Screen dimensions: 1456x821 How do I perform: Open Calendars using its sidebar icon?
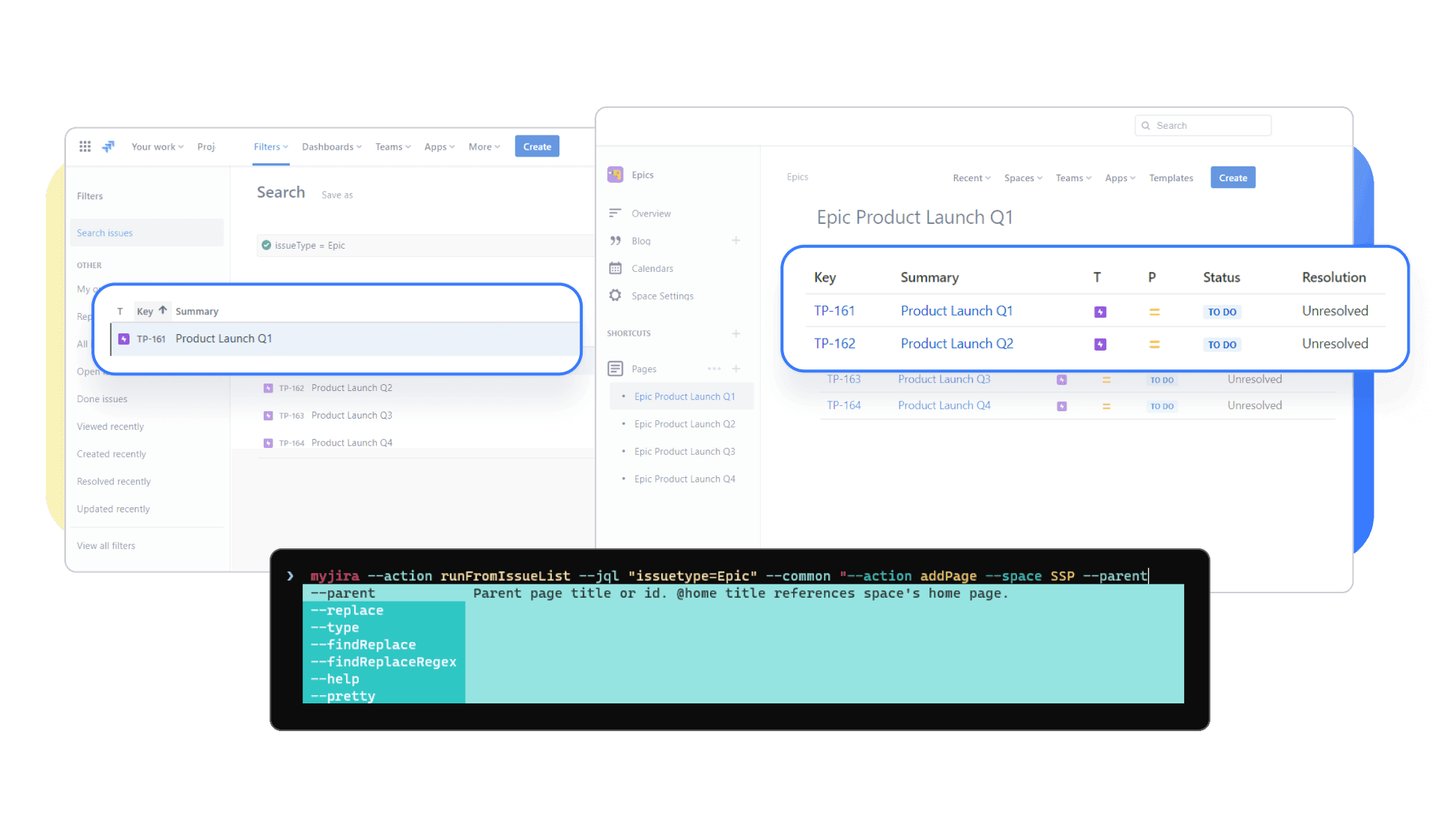tap(616, 268)
